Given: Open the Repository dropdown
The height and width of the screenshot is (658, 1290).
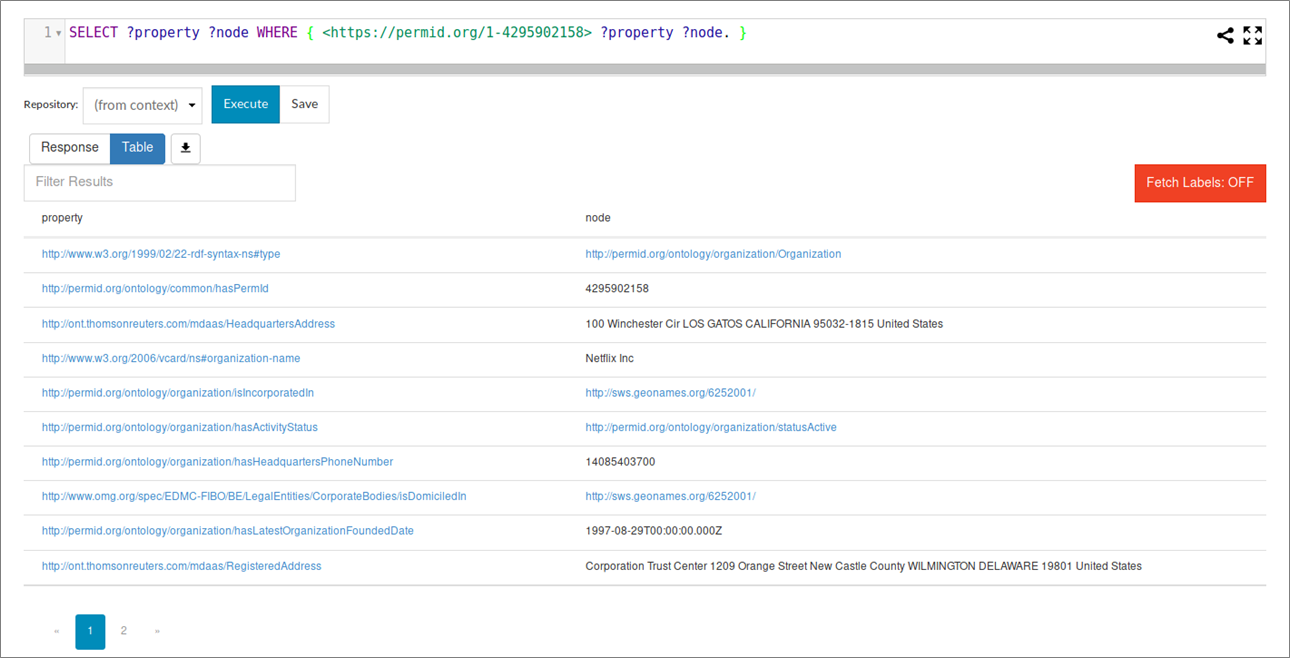Looking at the screenshot, I should point(142,105).
